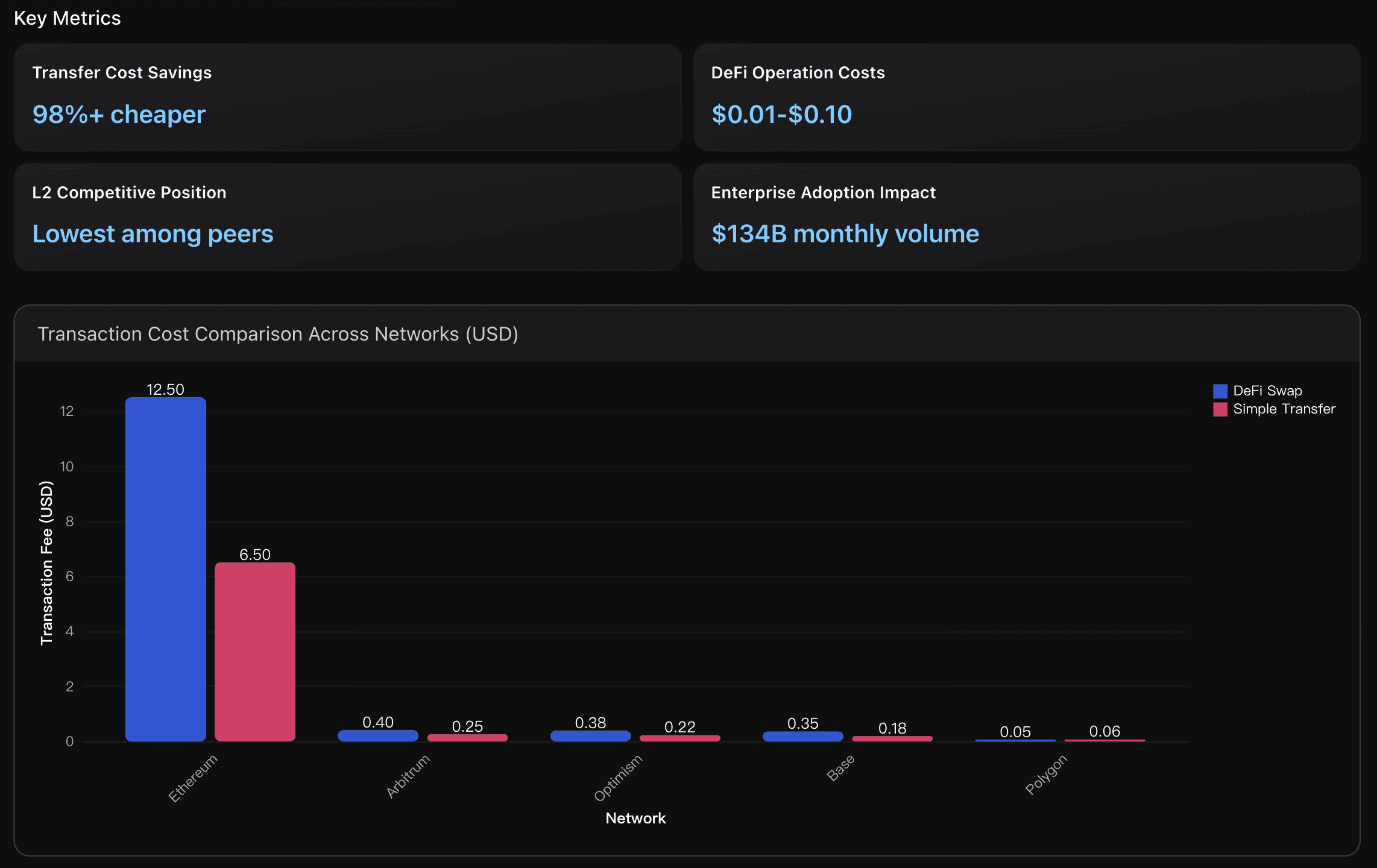
Task: Click the red Simple Transfer legend swatch
Action: (1220, 409)
